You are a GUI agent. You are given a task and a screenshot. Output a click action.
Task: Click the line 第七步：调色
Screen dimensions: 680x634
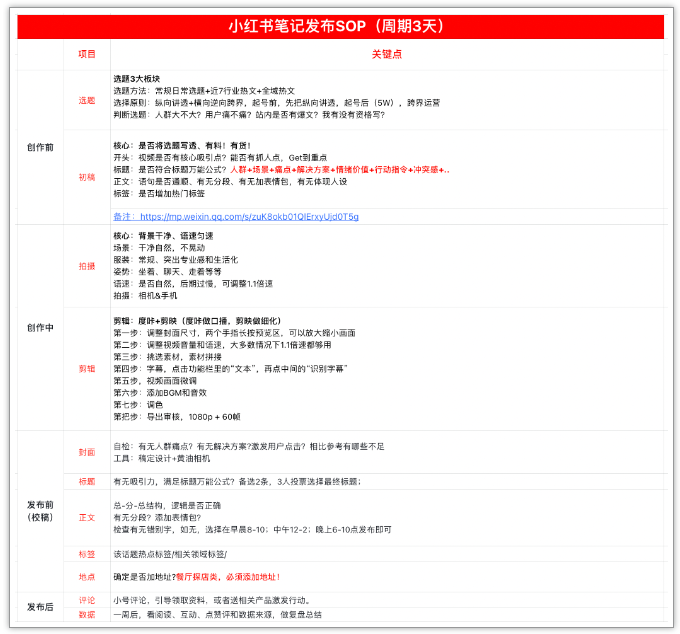click(x=138, y=405)
